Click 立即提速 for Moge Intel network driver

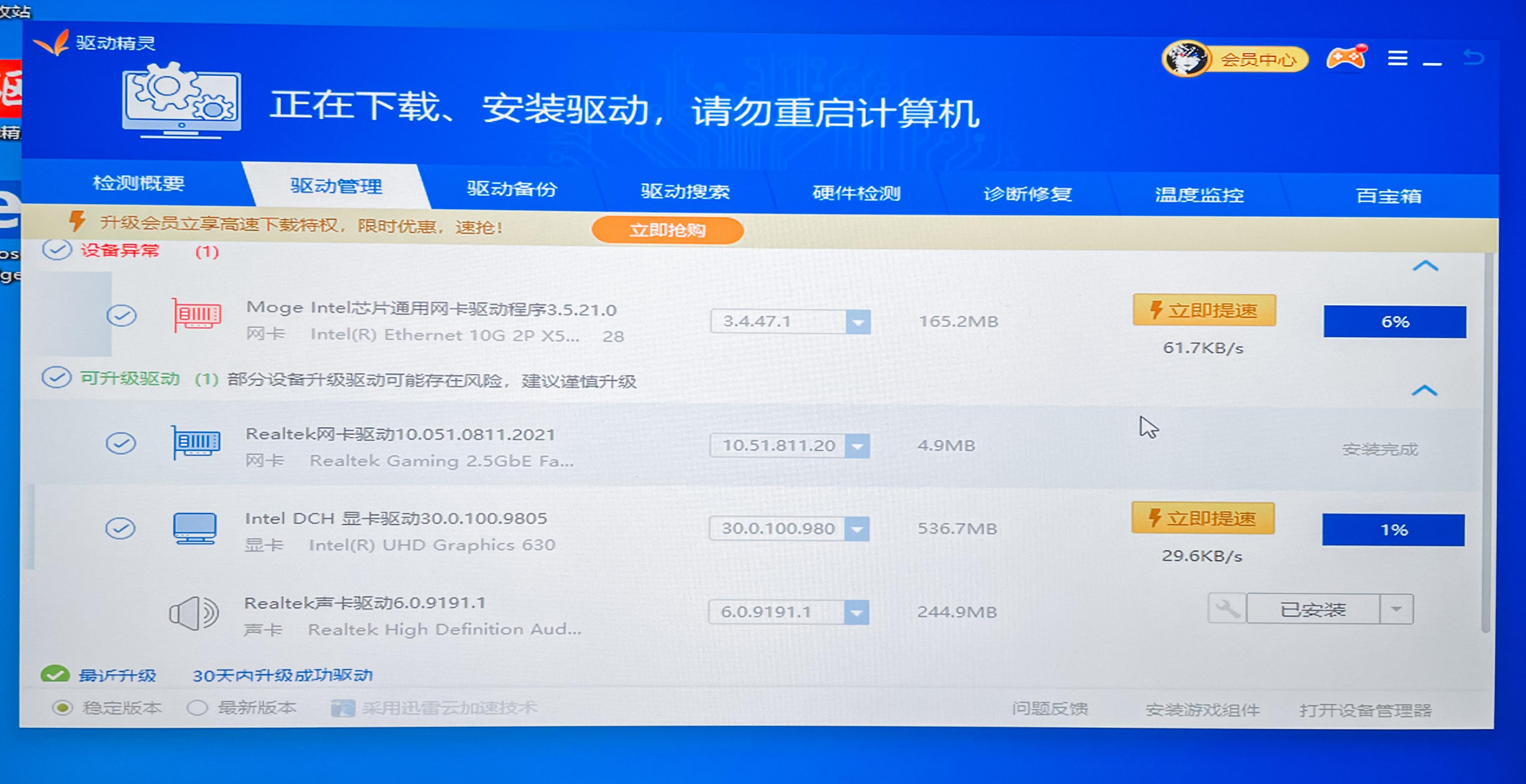(x=1204, y=310)
